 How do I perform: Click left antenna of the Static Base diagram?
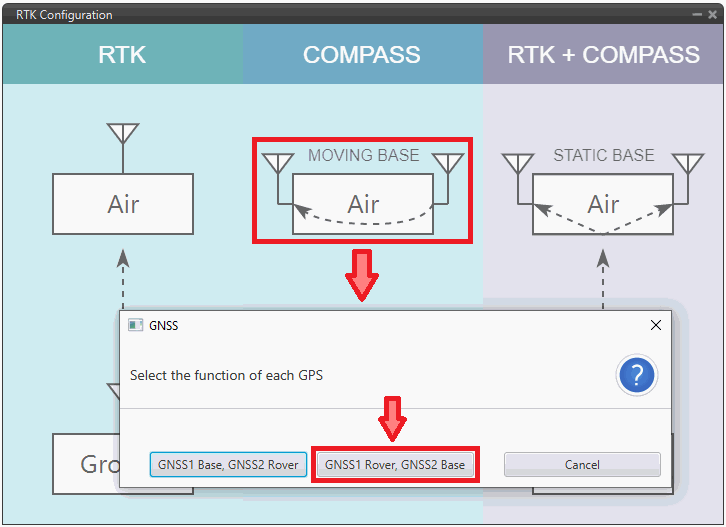pos(517,163)
